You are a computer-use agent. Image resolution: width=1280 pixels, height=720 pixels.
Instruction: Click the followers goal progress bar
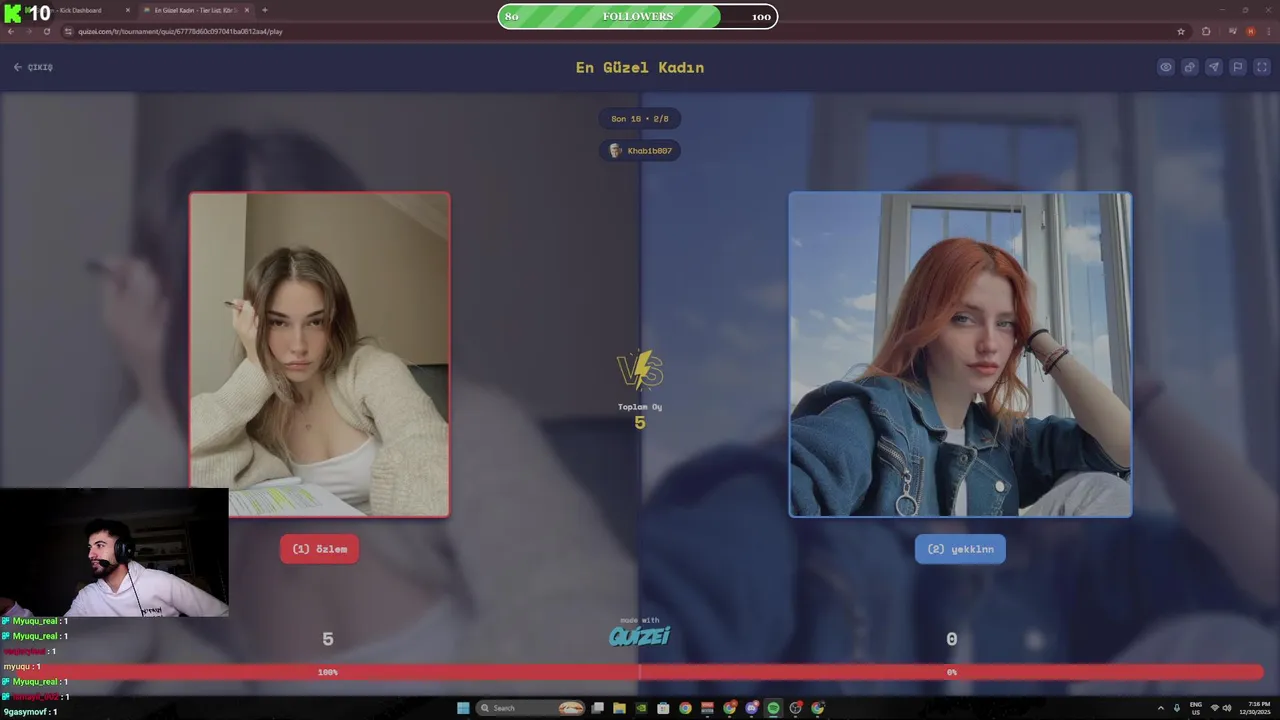(x=638, y=16)
